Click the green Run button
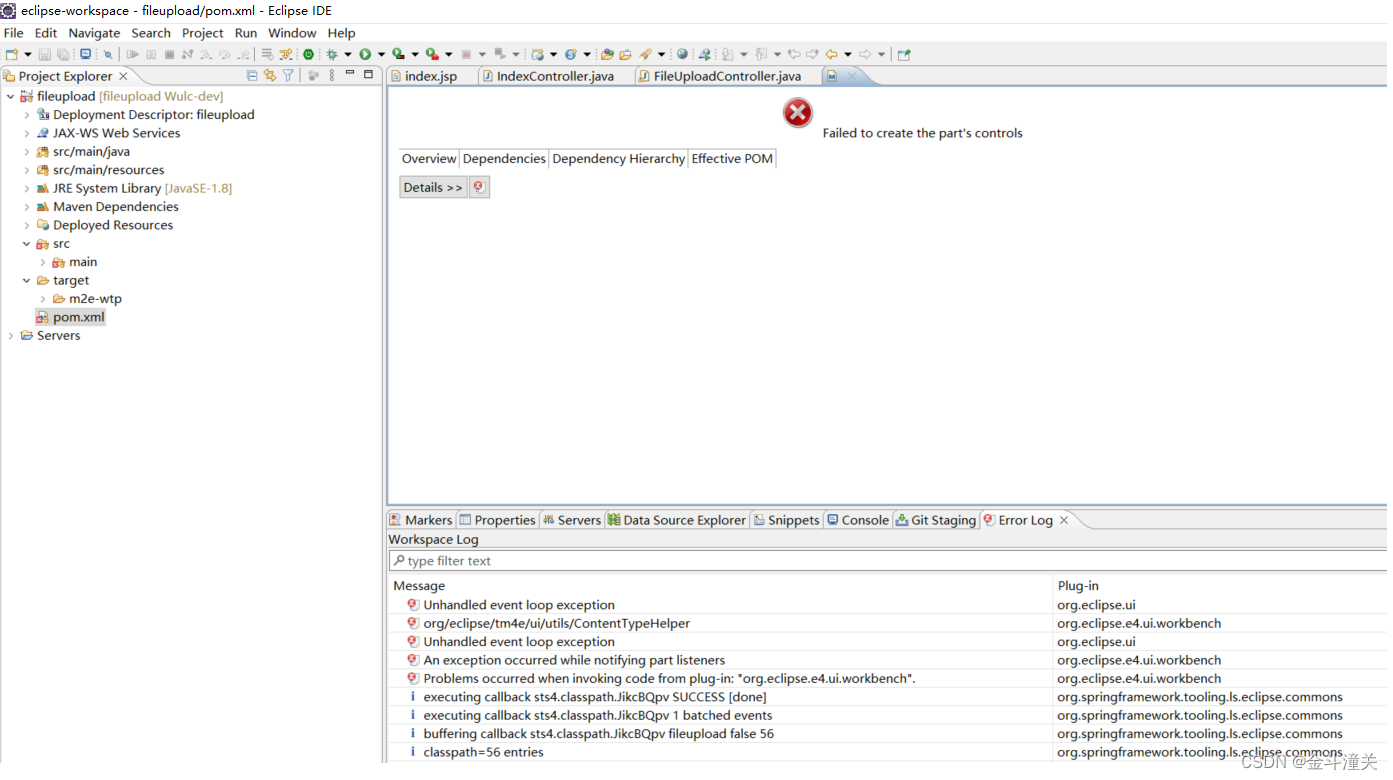 365,54
